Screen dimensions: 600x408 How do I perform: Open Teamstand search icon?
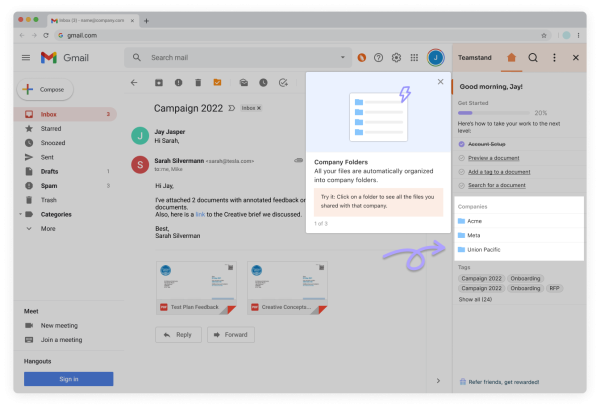[533, 58]
